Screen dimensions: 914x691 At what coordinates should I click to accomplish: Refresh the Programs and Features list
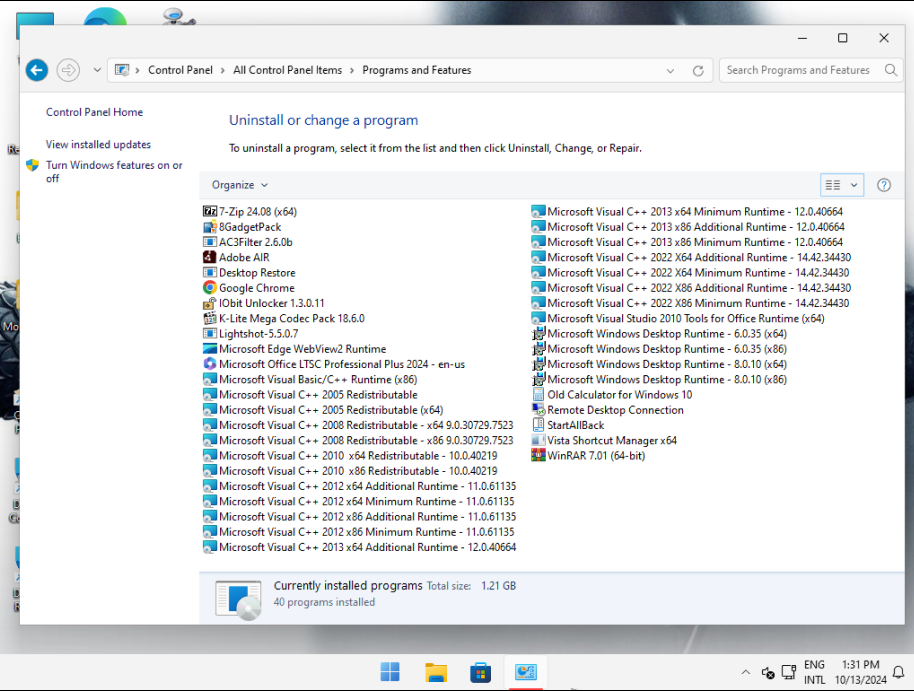(x=698, y=71)
